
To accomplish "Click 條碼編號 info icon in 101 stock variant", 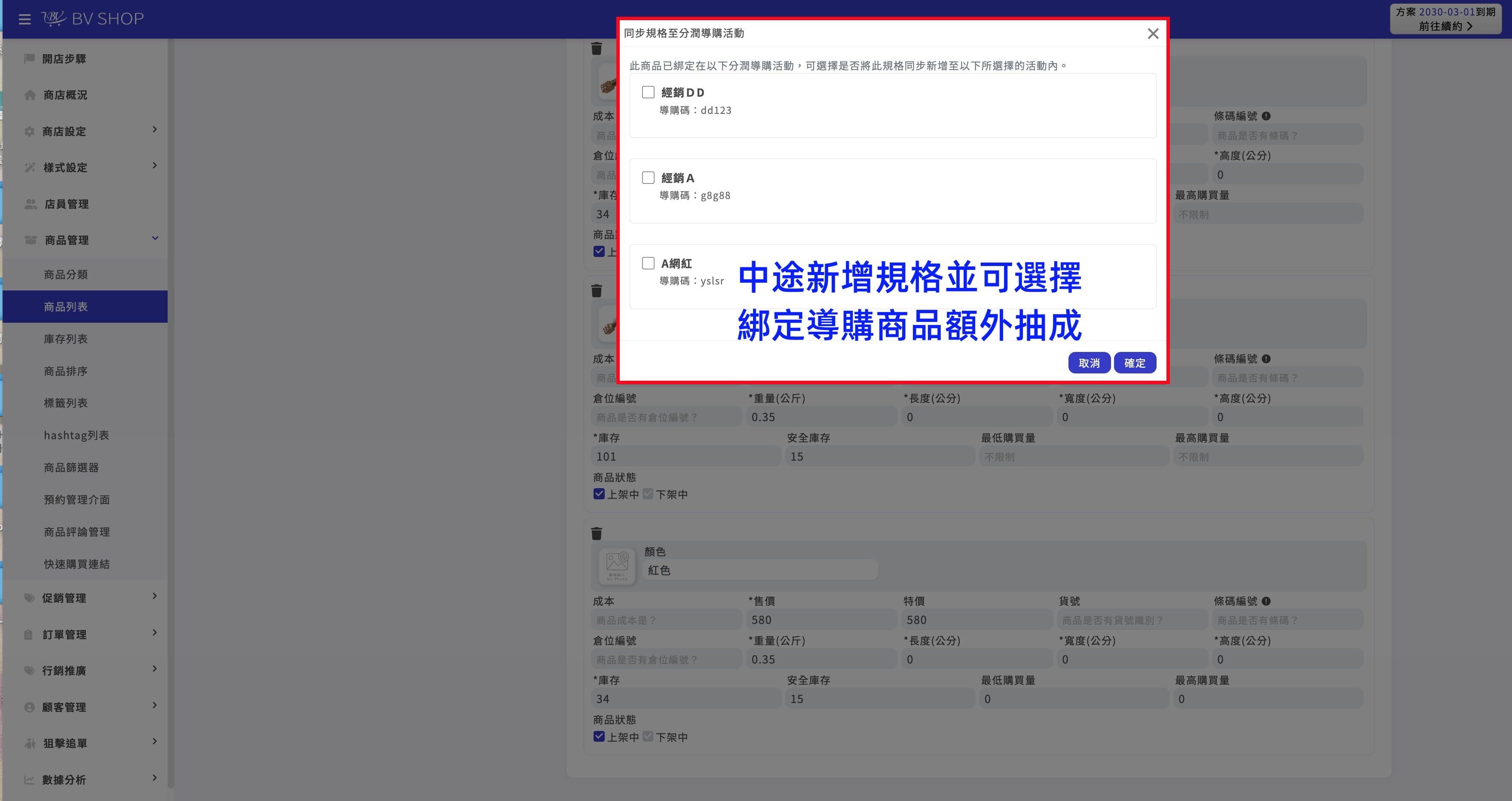I will click(x=1266, y=358).
